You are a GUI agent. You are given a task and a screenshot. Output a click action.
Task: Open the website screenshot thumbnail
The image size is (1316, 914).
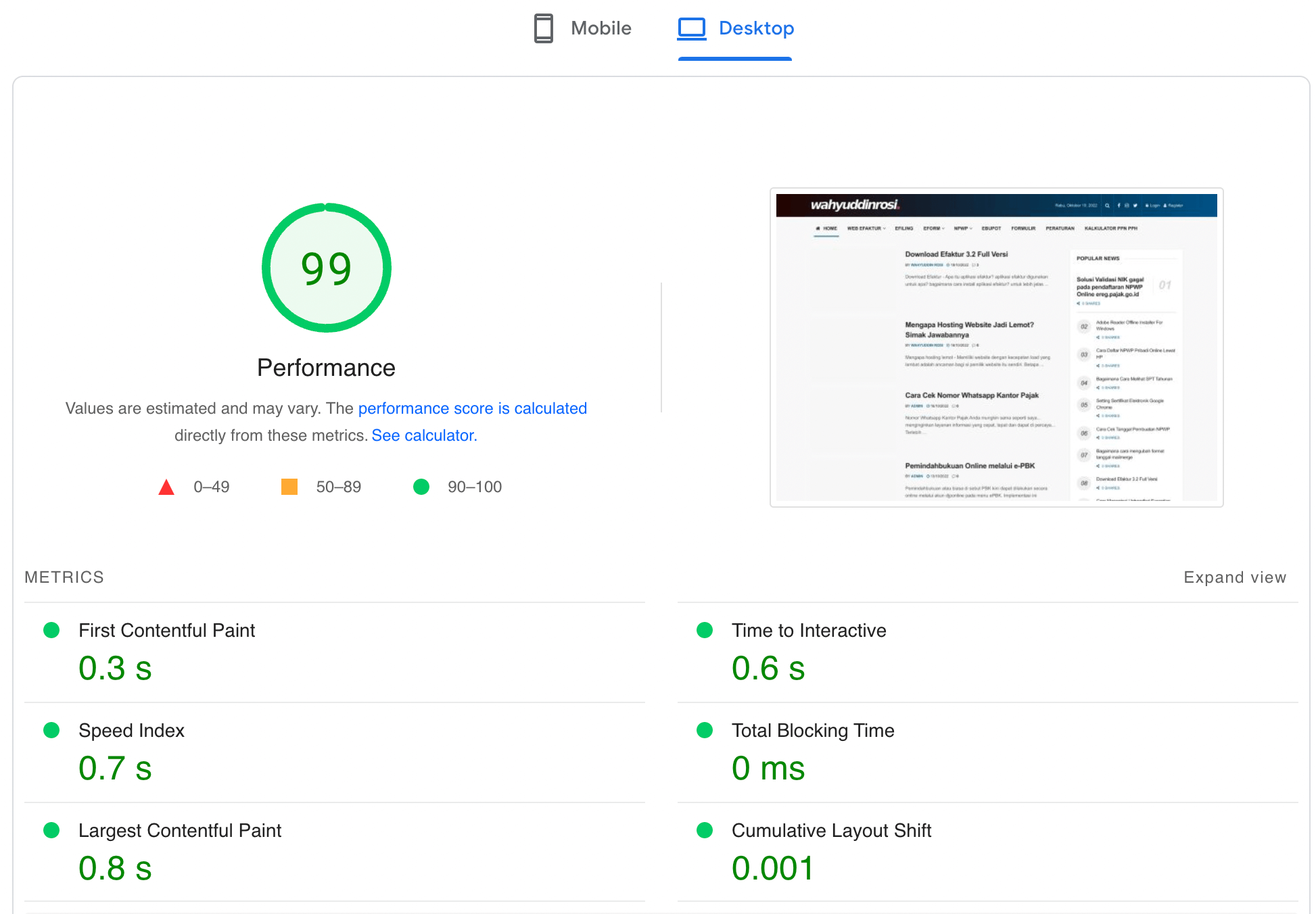996,347
